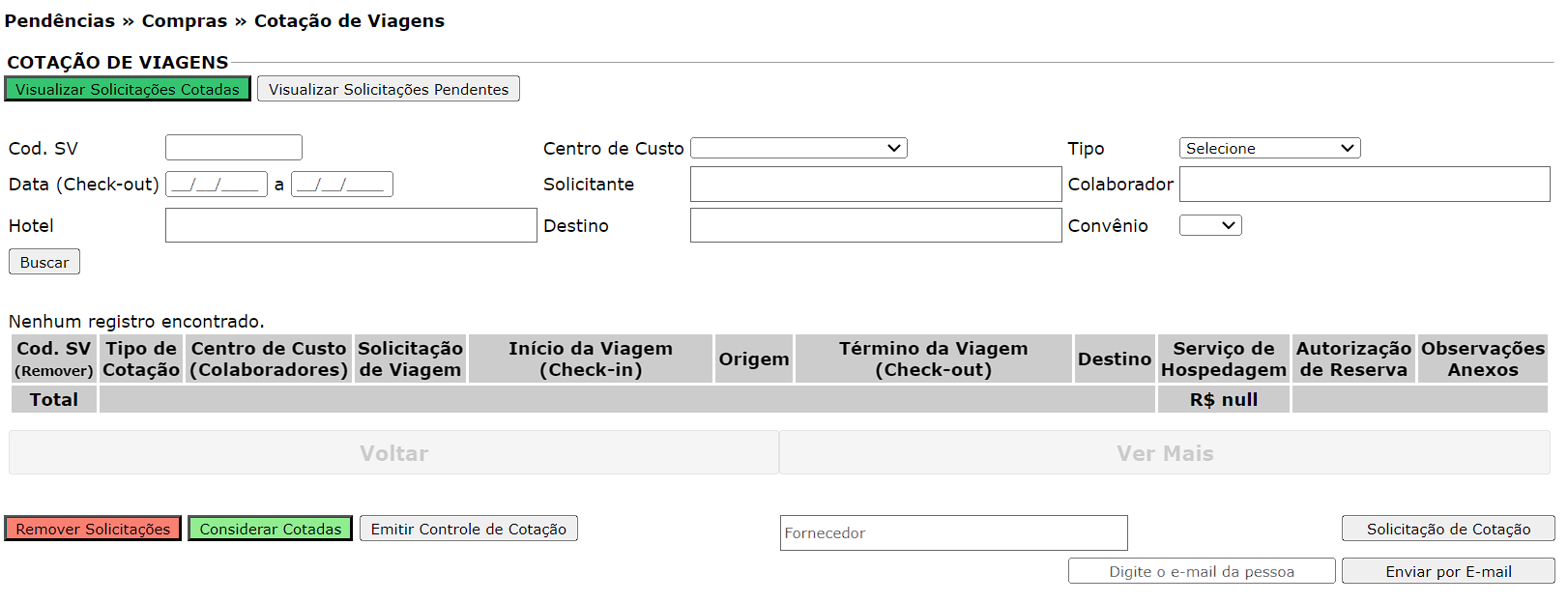This screenshot has height=603, width=1568.
Task: Expand the Centro de Custo dropdown
Action: click(799, 148)
